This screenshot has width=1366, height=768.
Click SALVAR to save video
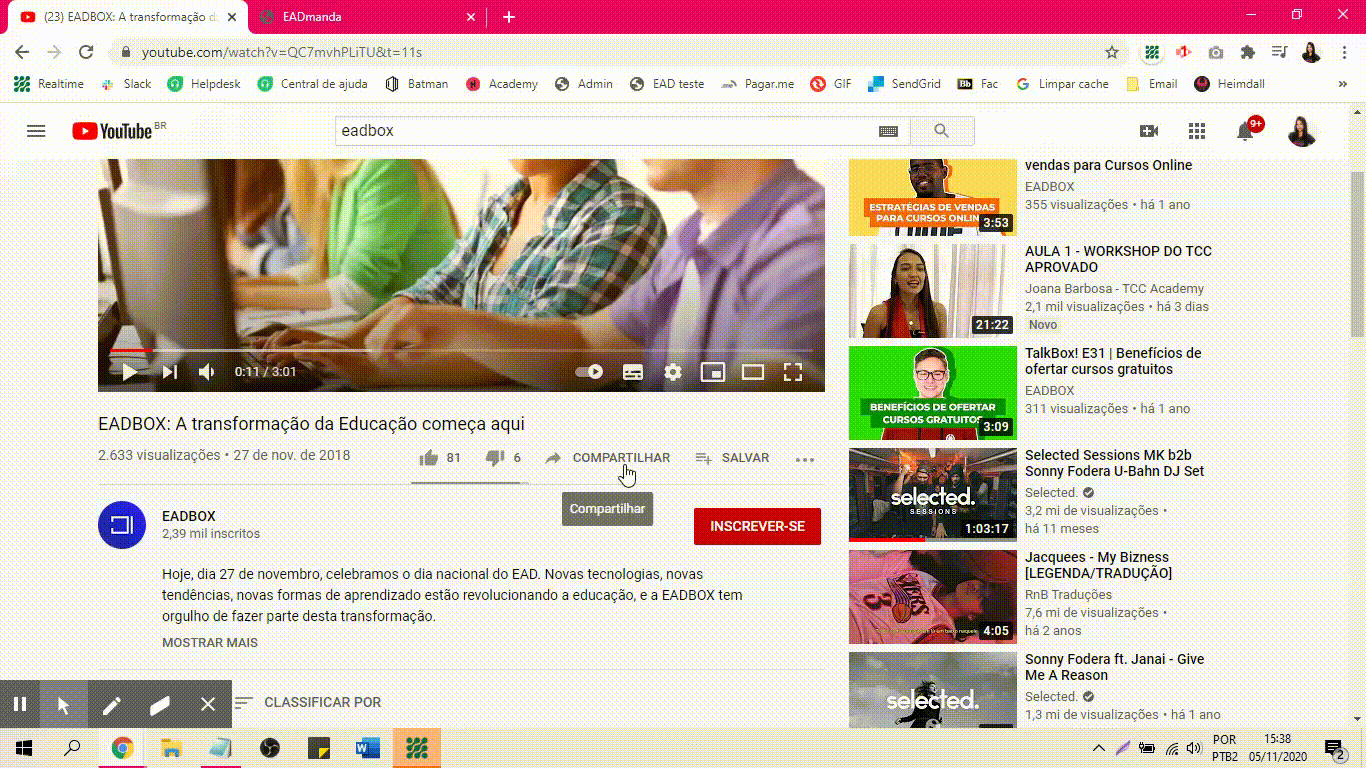pos(732,458)
